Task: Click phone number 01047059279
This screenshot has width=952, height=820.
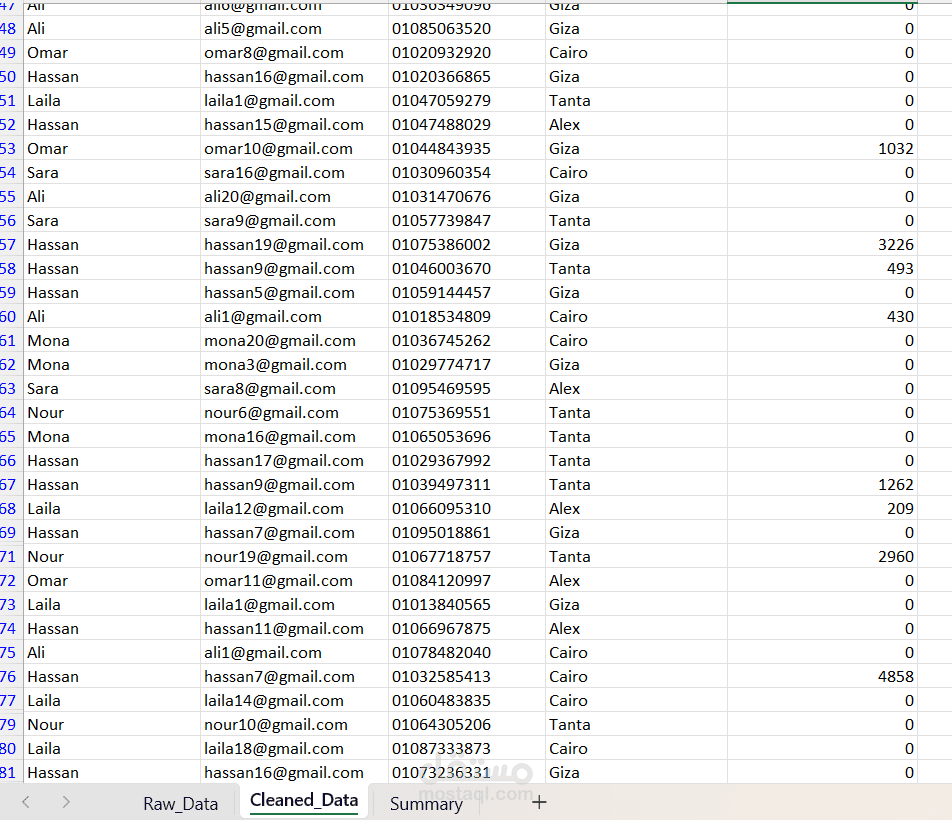Action: (x=466, y=101)
